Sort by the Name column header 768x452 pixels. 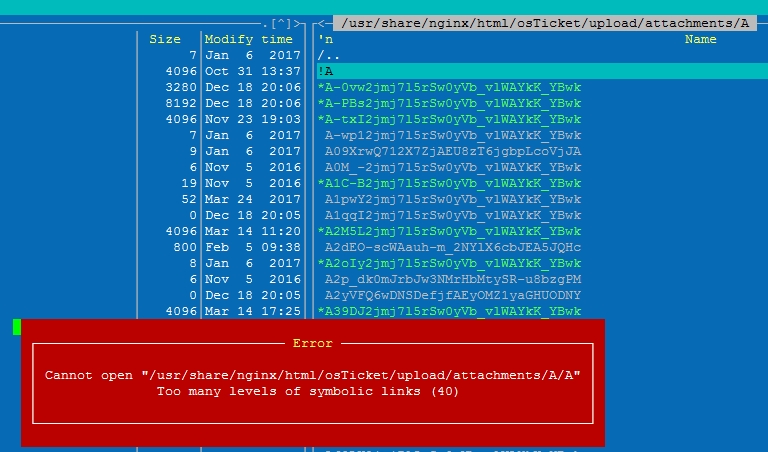pyautogui.click(x=700, y=39)
